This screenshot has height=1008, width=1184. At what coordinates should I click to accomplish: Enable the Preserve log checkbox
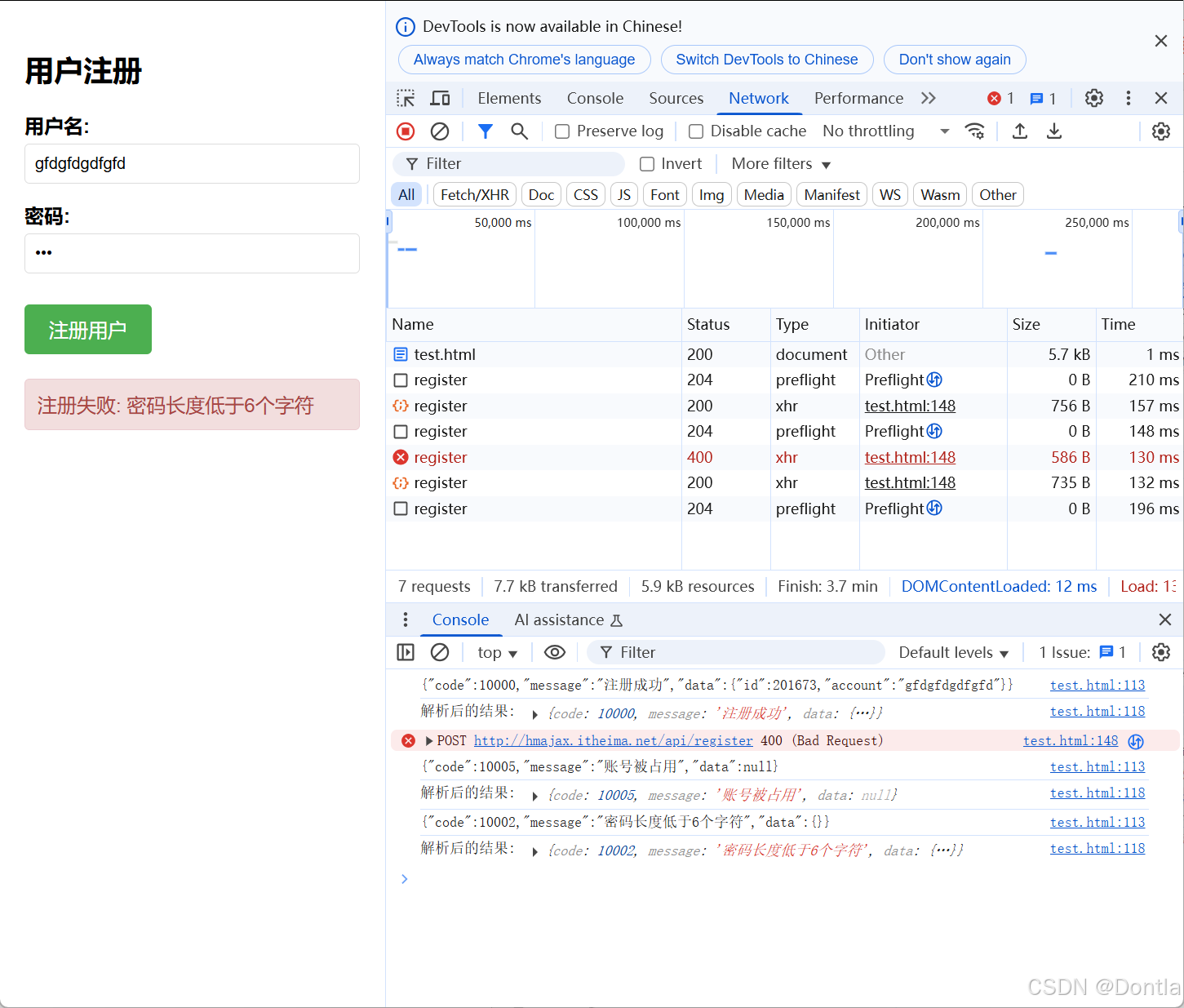(562, 131)
